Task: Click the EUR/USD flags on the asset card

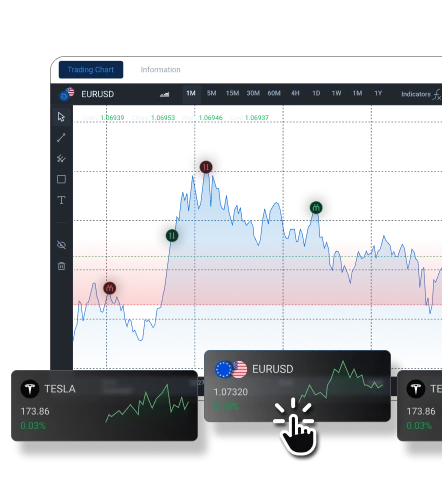Action: [x=231, y=369]
